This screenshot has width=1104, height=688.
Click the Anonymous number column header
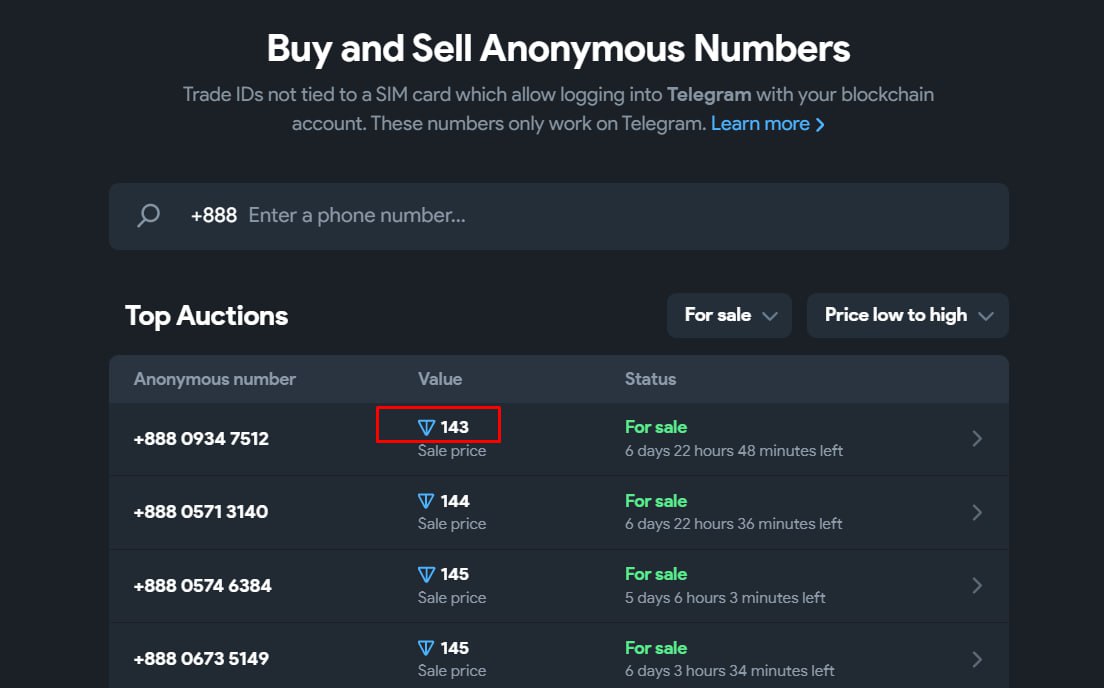[x=215, y=379]
